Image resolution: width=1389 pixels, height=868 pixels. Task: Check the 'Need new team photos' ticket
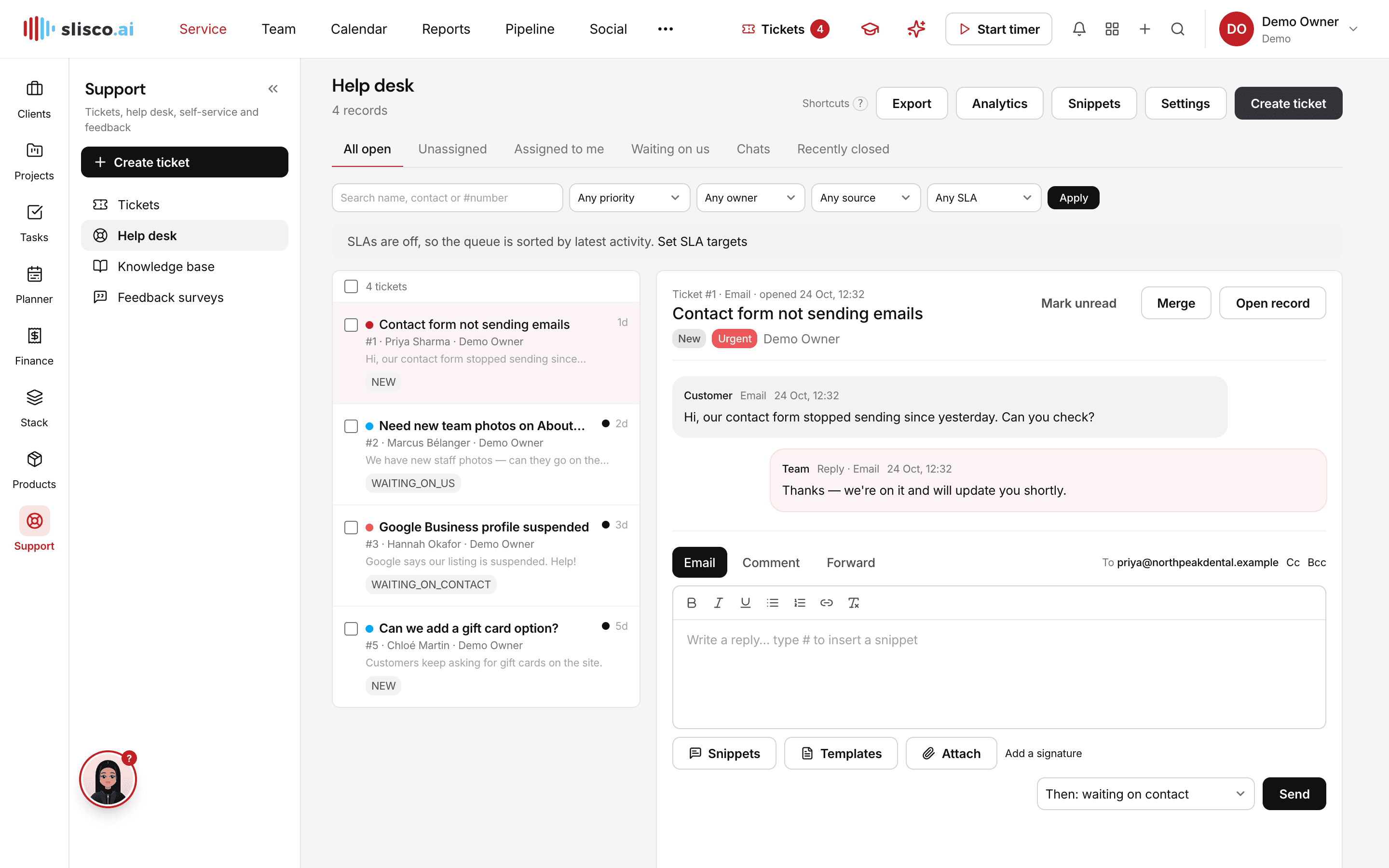click(351, 426)
